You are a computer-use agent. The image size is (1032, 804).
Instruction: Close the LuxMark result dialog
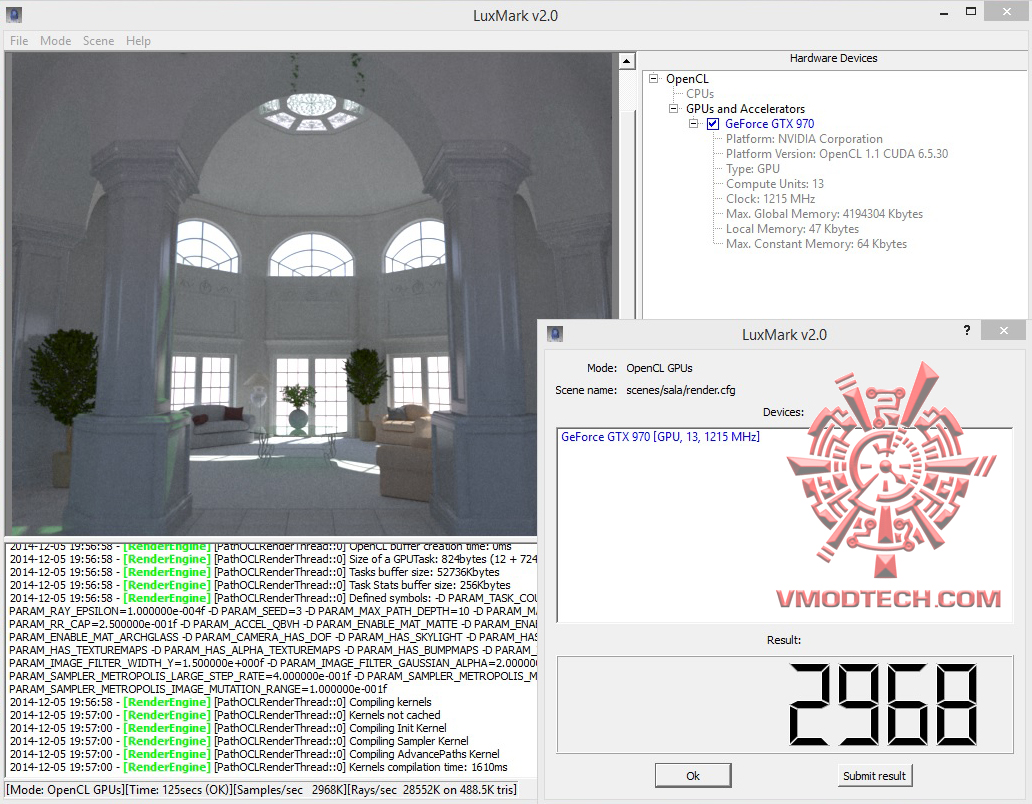(1004, 330)
